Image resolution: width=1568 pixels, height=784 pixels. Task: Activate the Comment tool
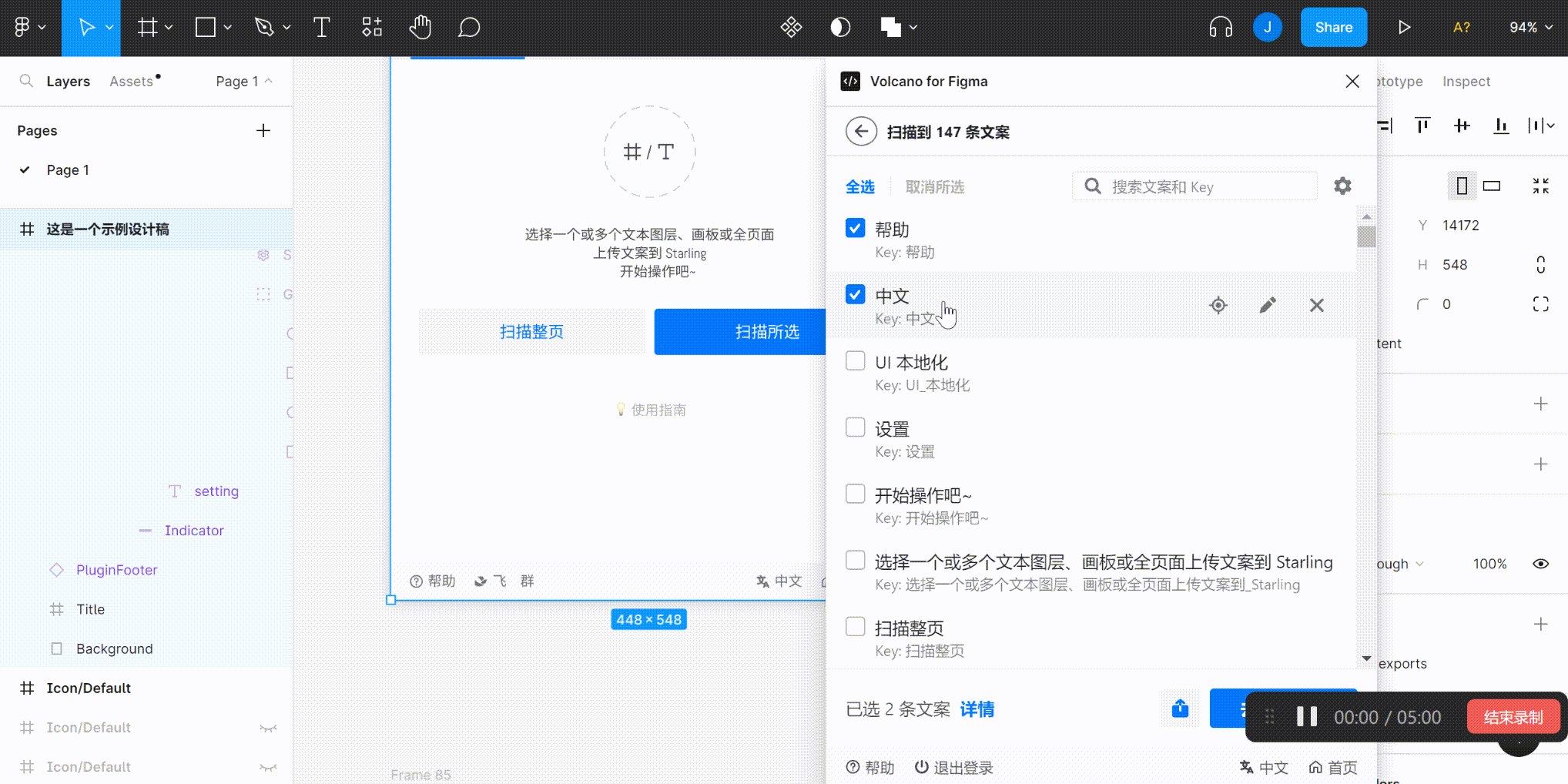tap(469, 28)
